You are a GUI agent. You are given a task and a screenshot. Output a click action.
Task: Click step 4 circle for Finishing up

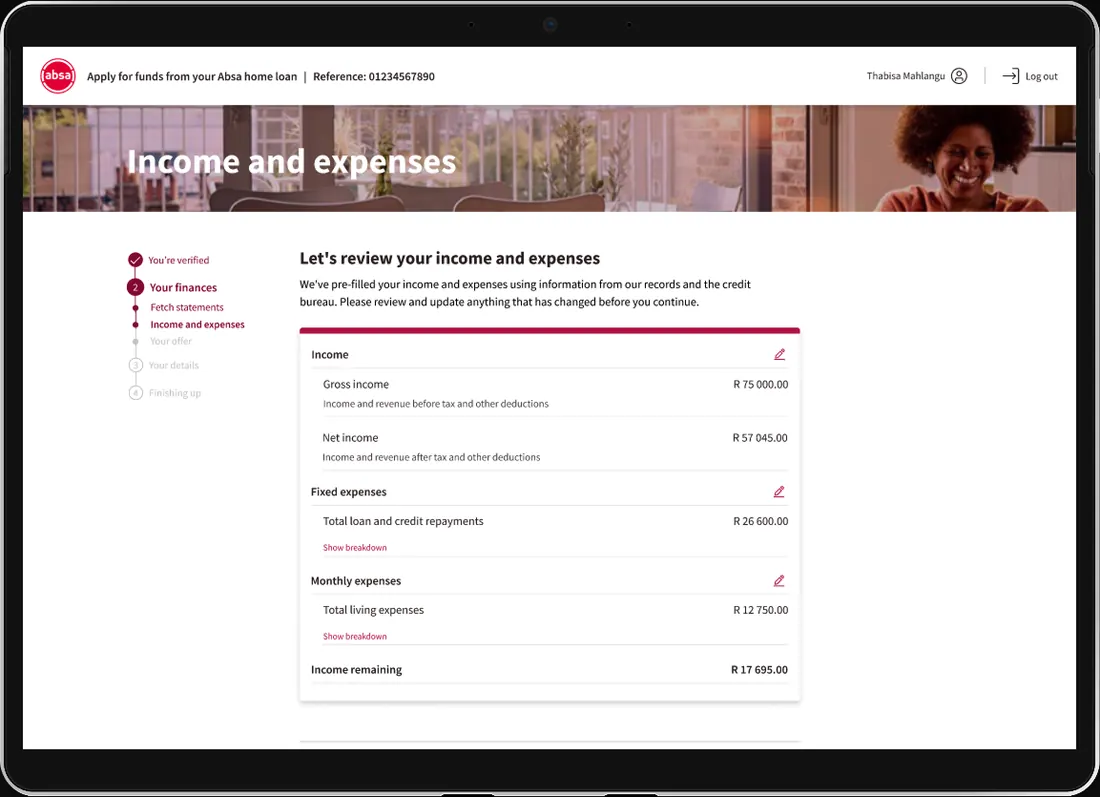click(x=135, y=393)
